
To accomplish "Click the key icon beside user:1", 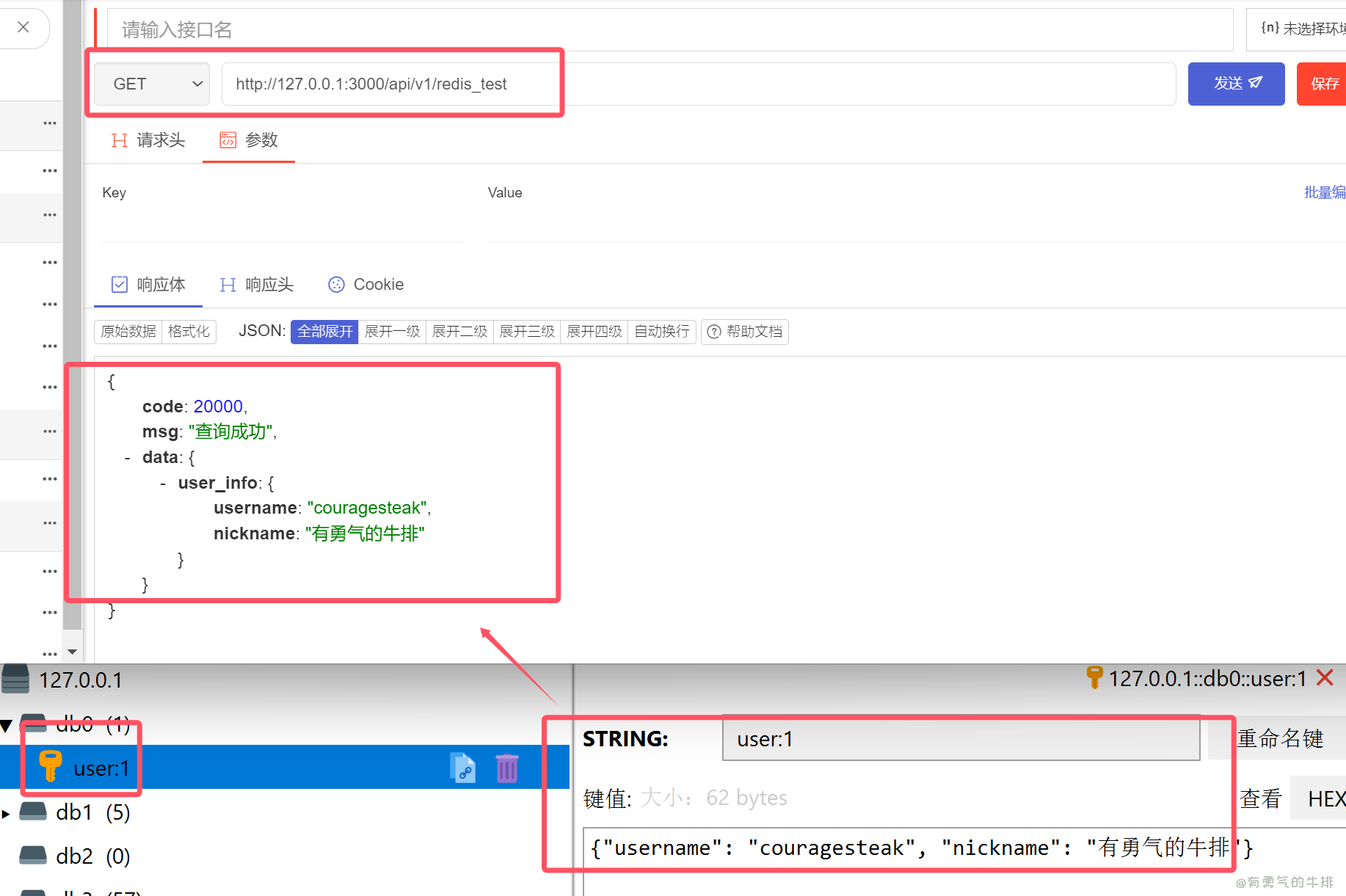I will [x=50, y=766].
